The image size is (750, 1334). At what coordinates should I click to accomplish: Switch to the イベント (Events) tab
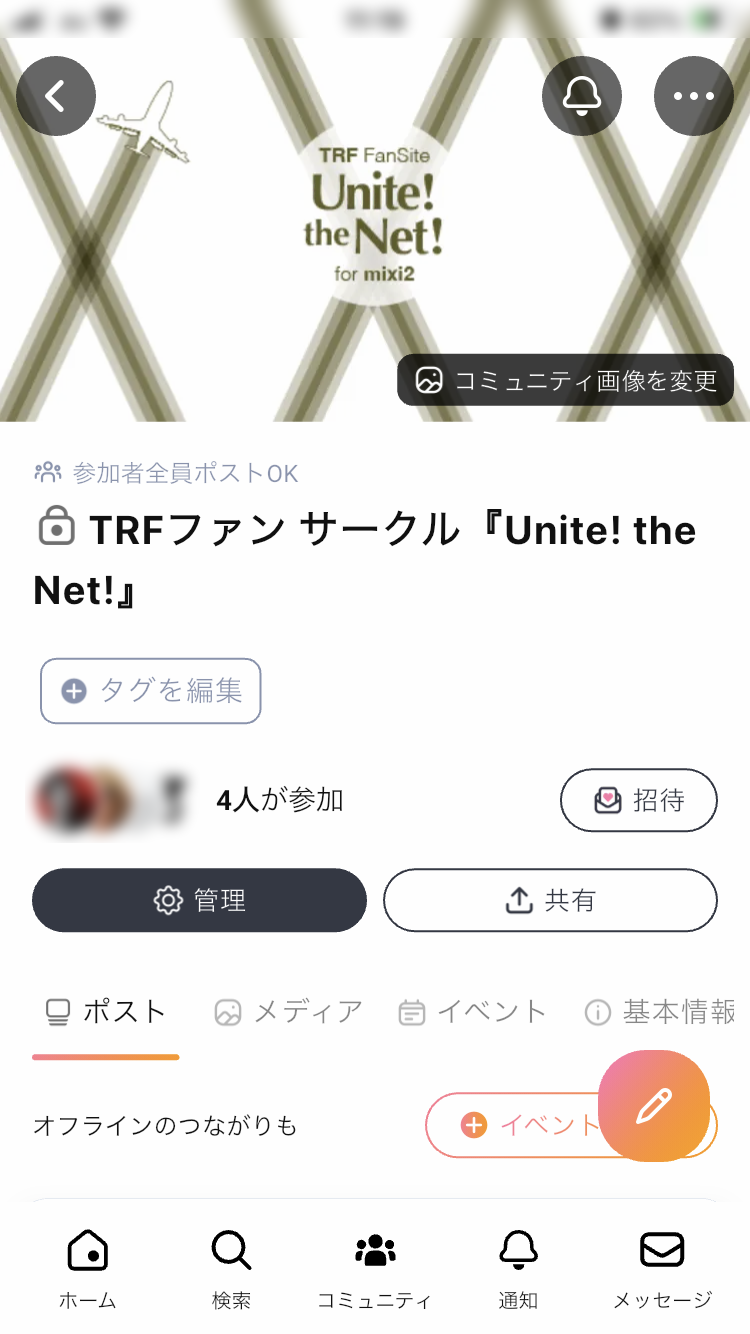click(472, 1012)
